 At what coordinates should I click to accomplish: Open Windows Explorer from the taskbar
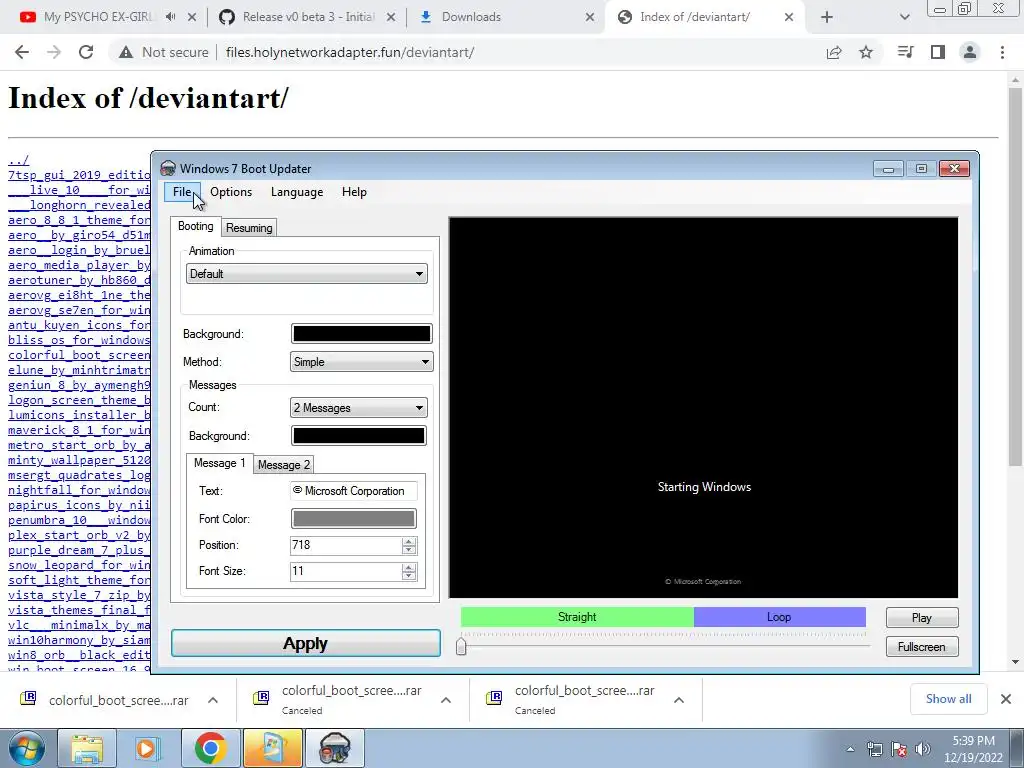tap(87, 748)
